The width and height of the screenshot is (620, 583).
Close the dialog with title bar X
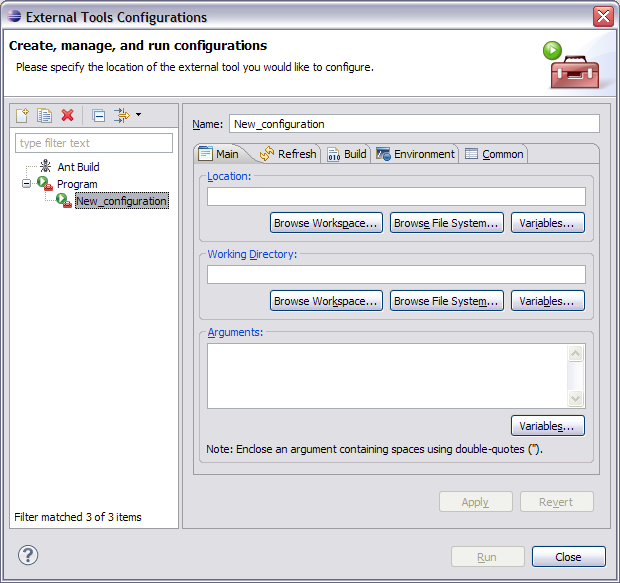(x=603, y=17)
